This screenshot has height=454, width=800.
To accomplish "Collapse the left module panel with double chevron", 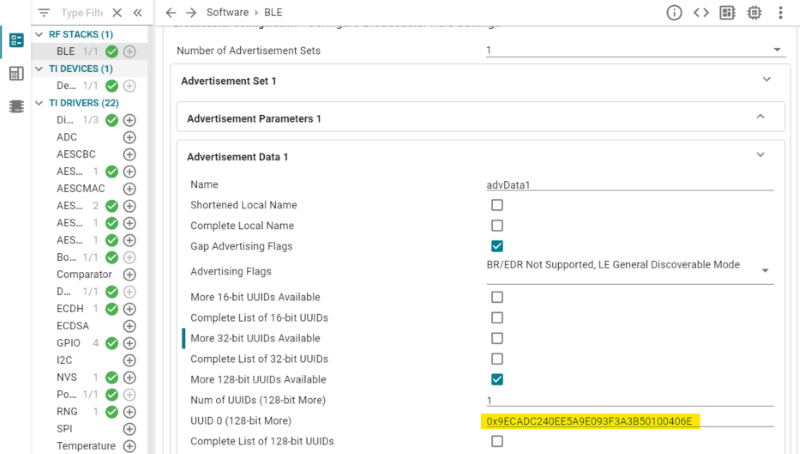I will click(x=137, y=13).
